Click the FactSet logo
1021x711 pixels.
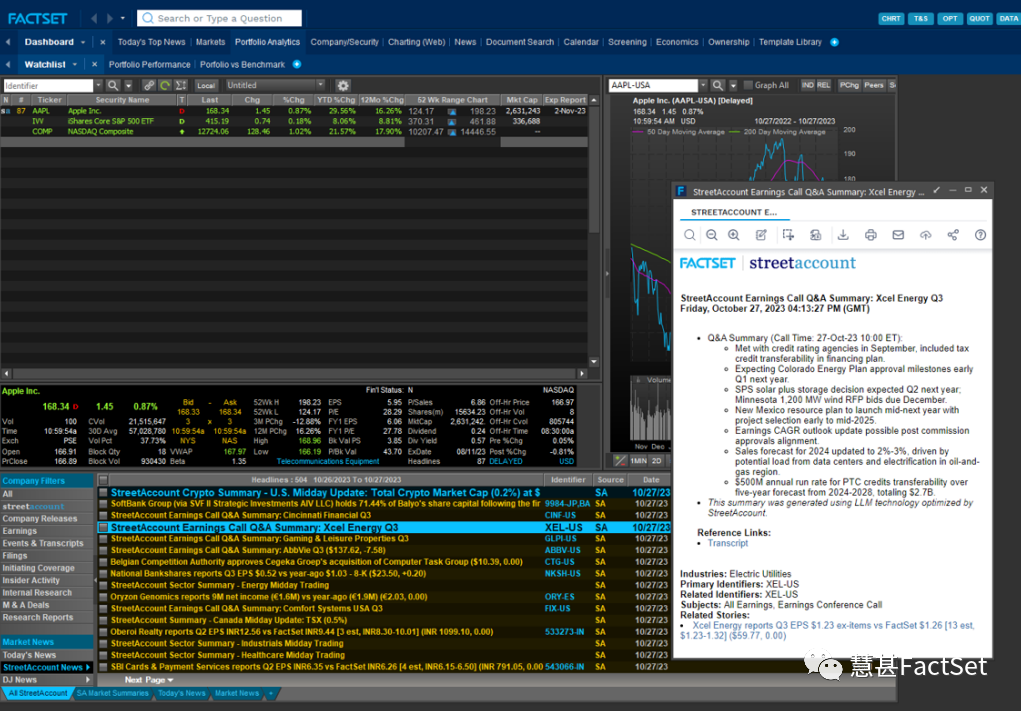click(37, 18)
